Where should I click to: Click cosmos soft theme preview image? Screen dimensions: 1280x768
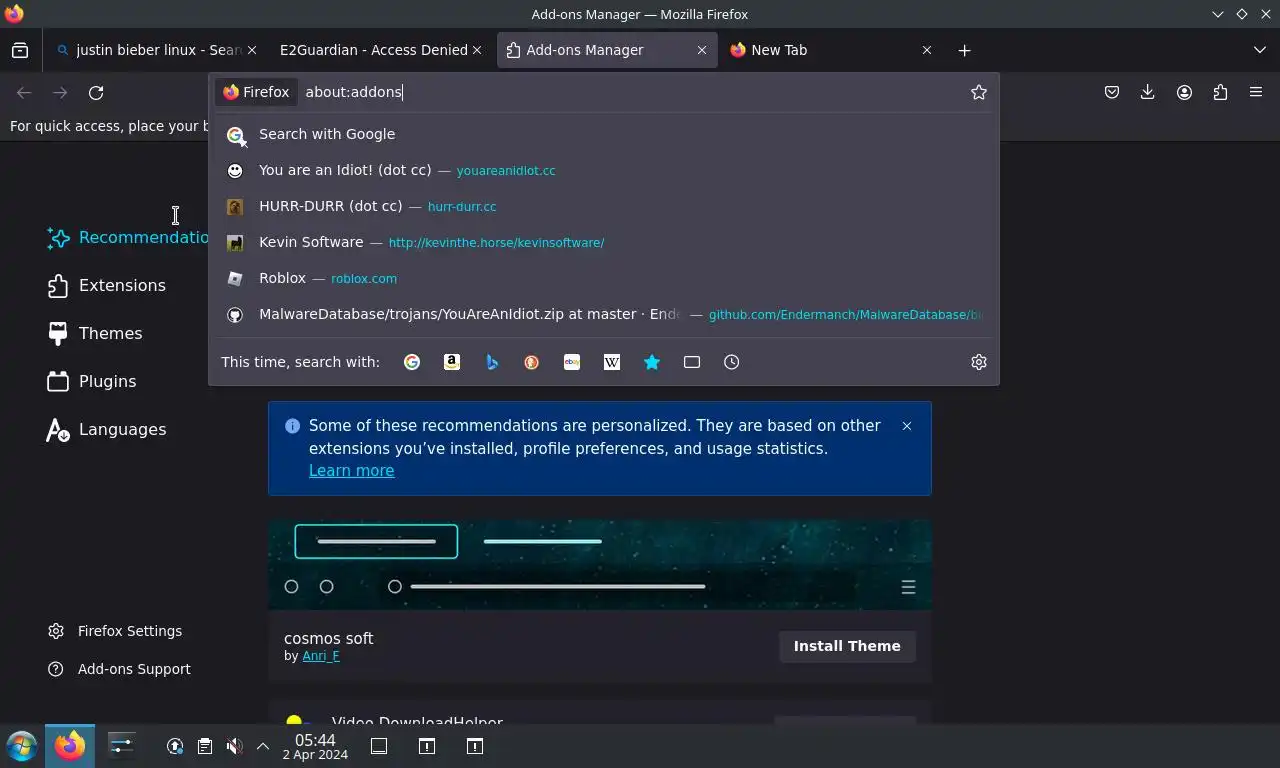point(600,564)
